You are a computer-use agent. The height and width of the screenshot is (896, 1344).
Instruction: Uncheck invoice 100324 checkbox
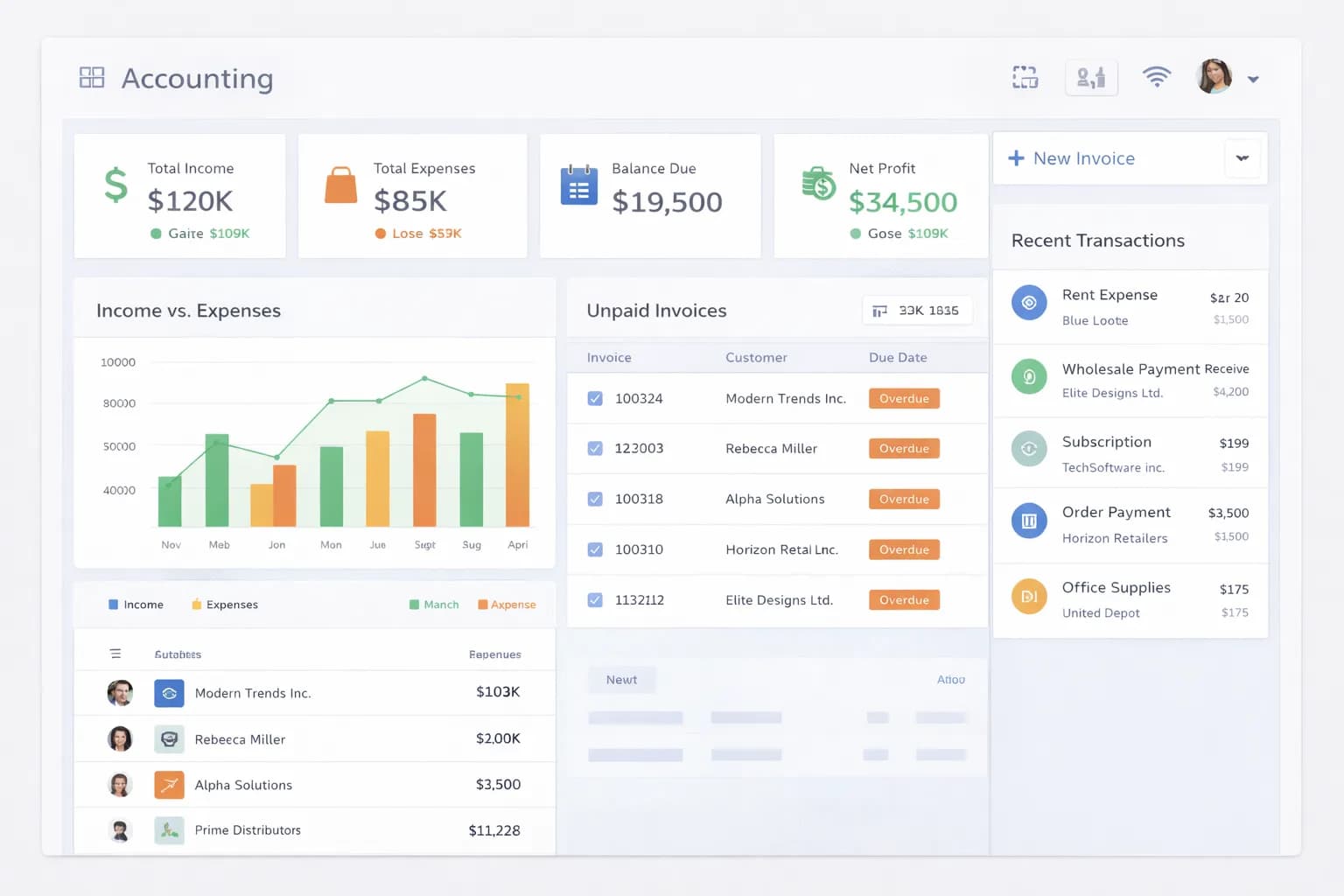595,397
